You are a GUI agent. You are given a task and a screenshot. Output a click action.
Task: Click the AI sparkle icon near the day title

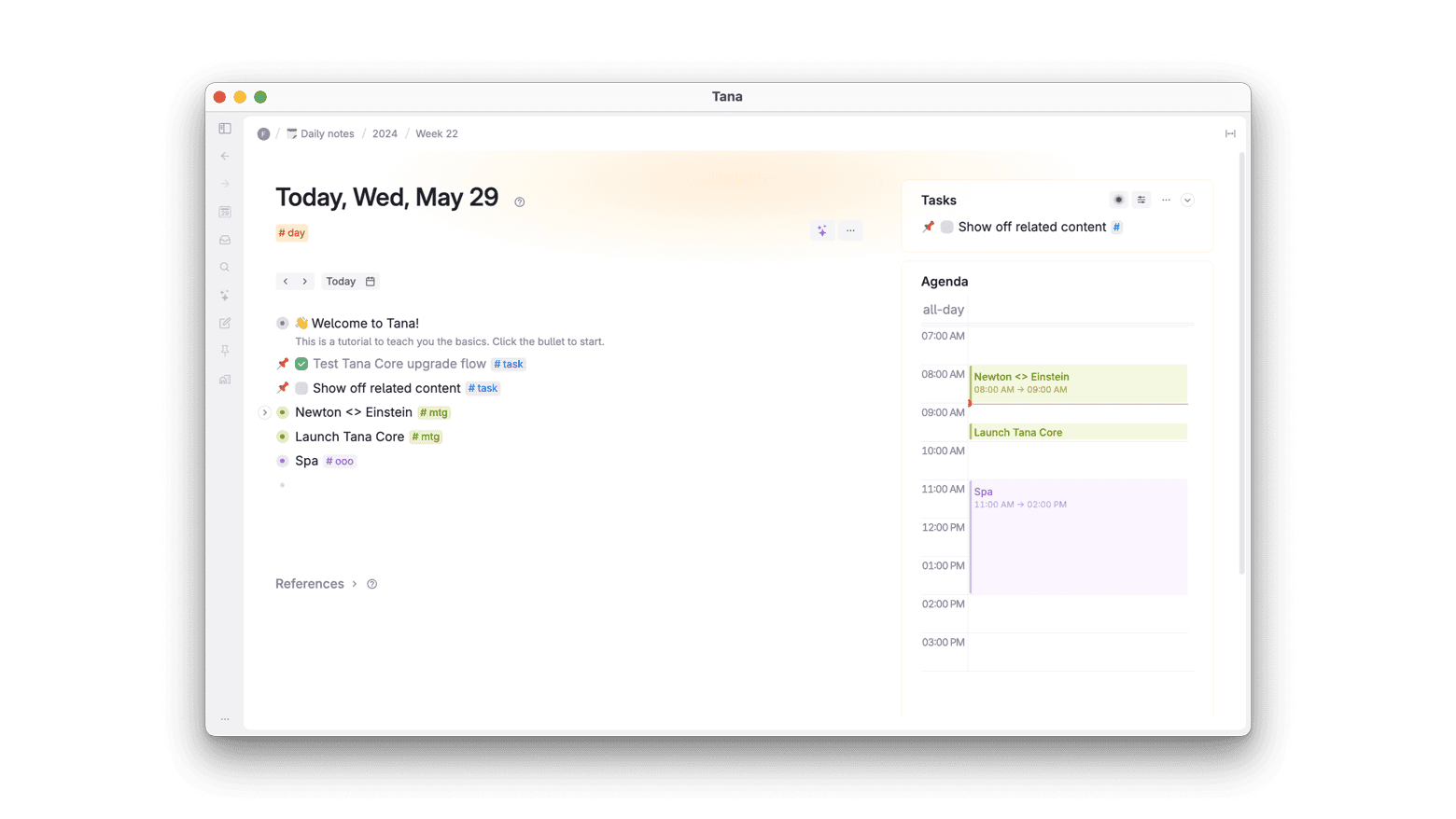pyautogui.click(x=822, y=230)
